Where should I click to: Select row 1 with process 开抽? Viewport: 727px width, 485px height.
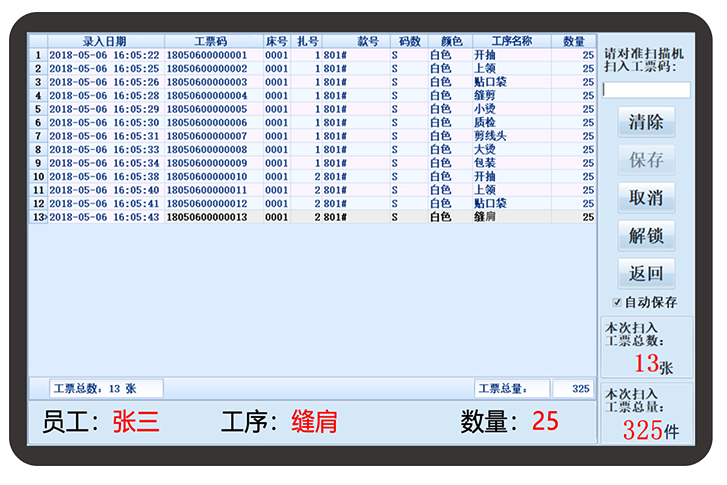click(300, 55)
